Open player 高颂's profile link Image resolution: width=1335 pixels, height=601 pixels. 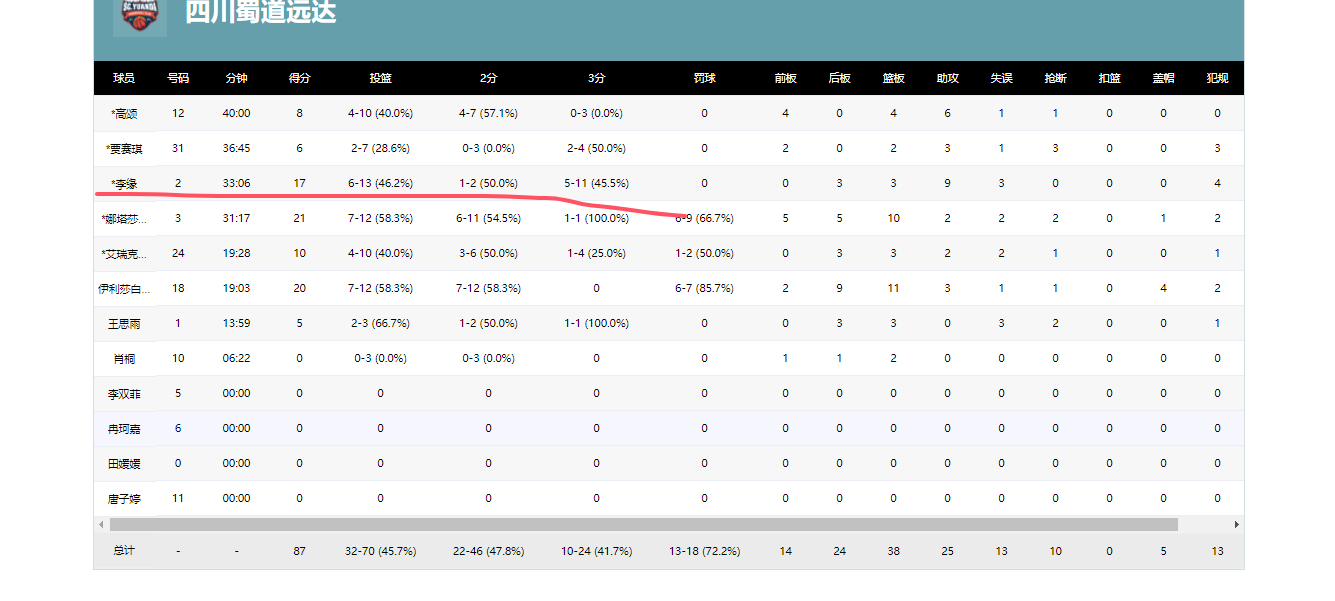coord(124,114)
